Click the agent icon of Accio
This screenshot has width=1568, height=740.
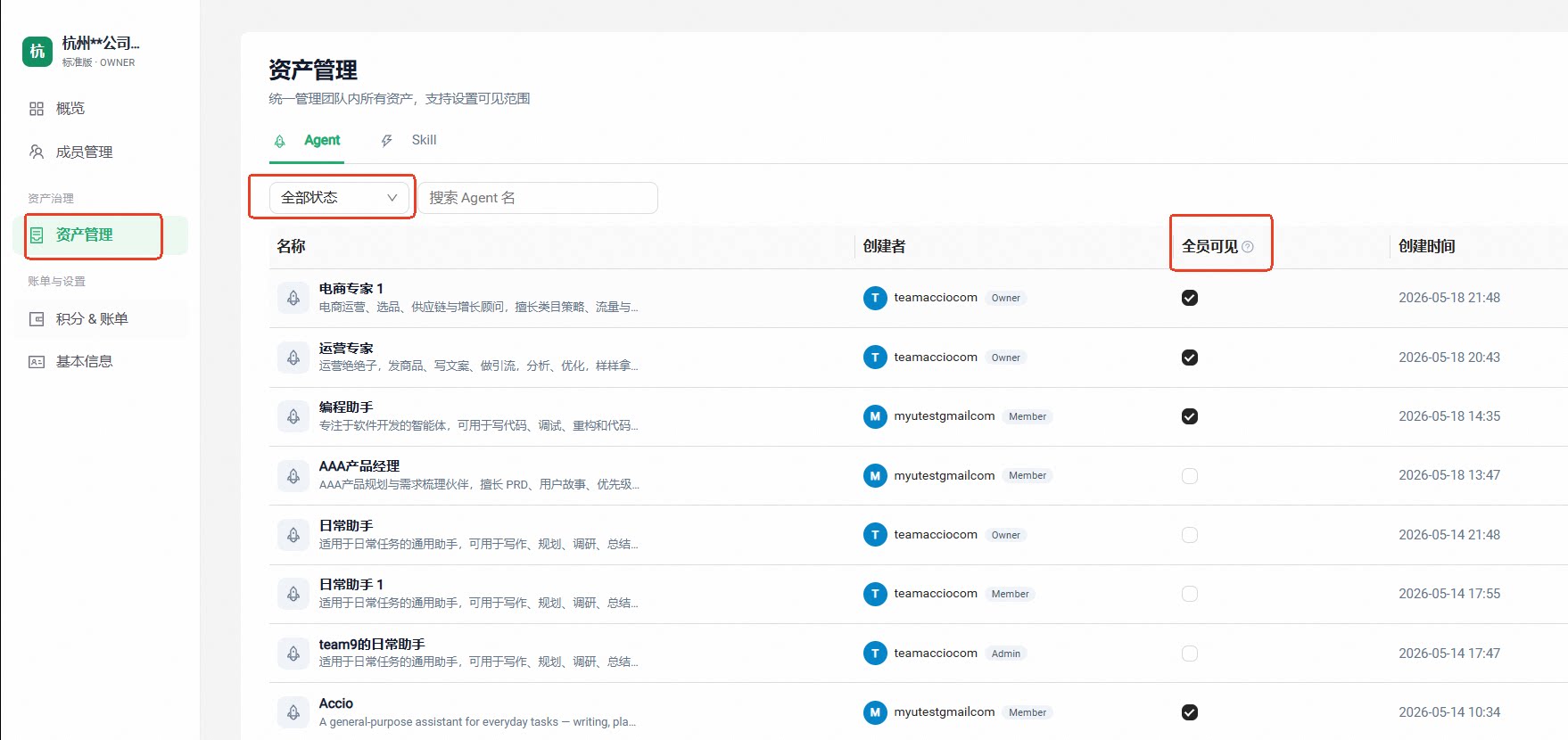click(x=293, y=712)
